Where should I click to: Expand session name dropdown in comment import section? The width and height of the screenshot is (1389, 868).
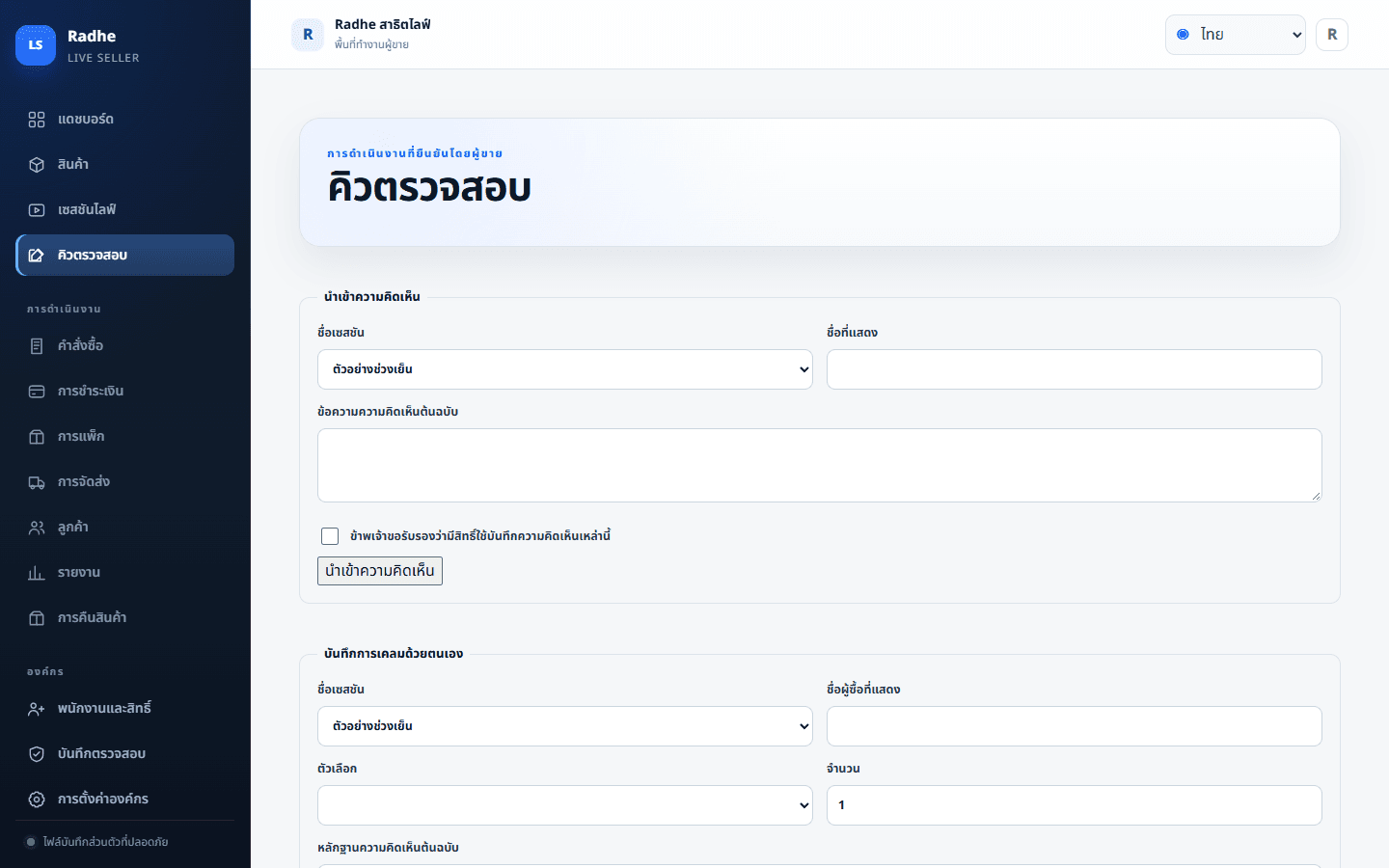565,369
